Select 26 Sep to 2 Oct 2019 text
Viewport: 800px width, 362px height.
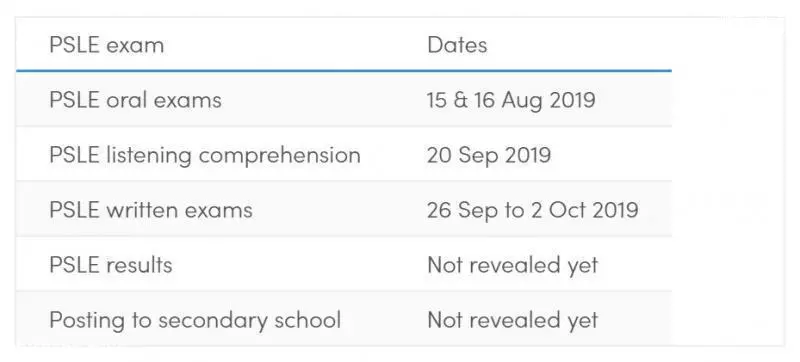pyautogui.click(x=533, y=210)
